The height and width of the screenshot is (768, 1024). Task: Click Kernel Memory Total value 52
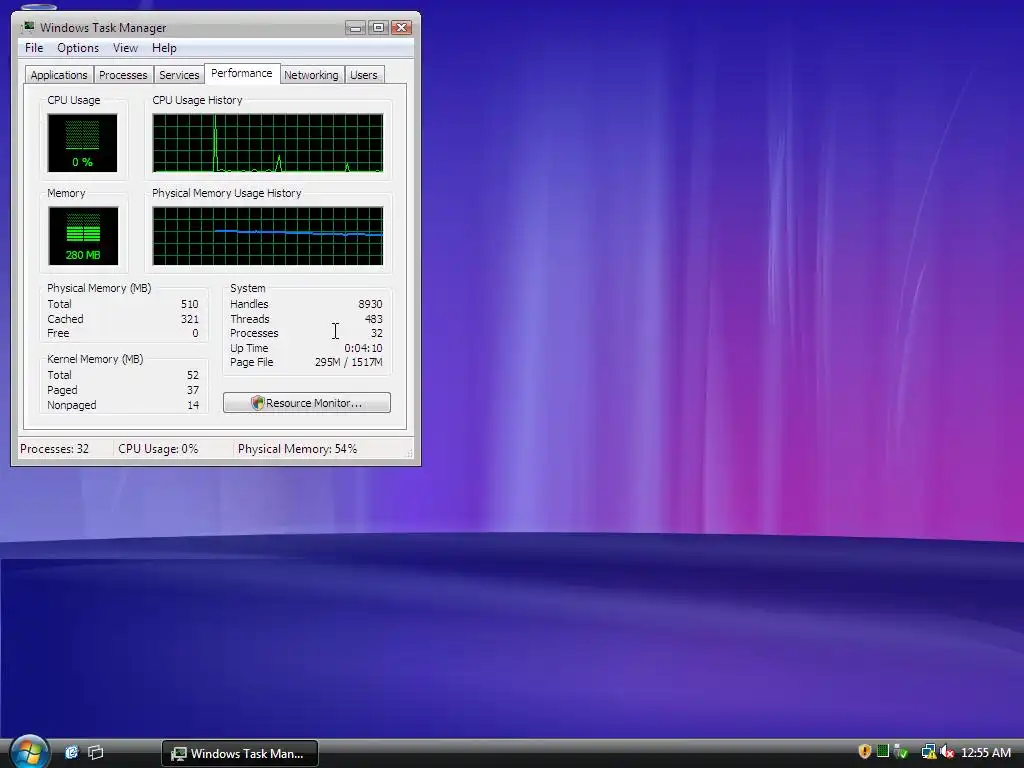pyautogui.click(x=193, y=376)
